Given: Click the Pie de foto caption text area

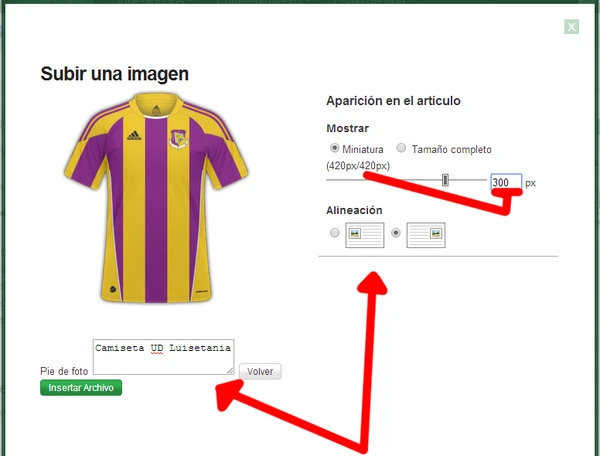Looking at the screenshot, I should [163, 357].
